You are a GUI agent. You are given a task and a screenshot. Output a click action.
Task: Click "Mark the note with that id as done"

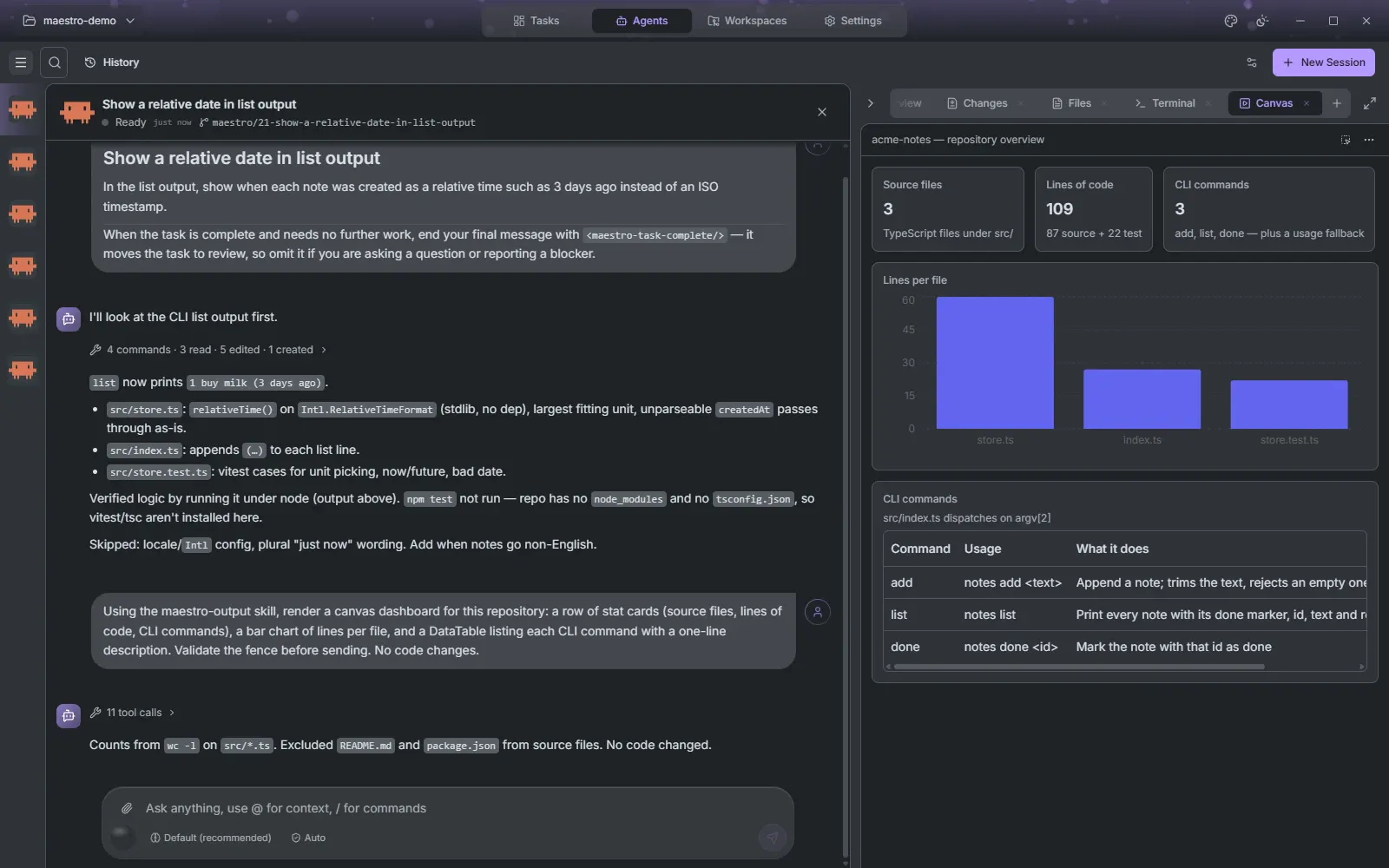click(x=1174, y=647)
